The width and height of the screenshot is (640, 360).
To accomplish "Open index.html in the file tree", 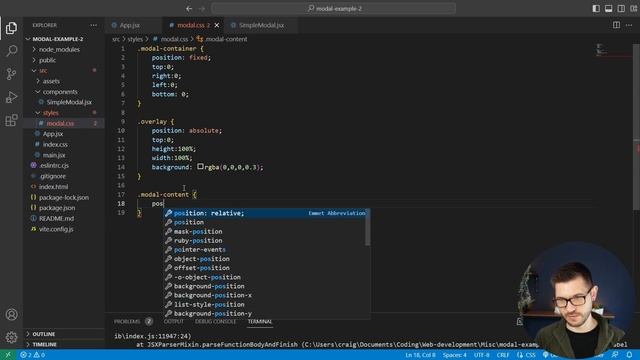I will point(63,187).
